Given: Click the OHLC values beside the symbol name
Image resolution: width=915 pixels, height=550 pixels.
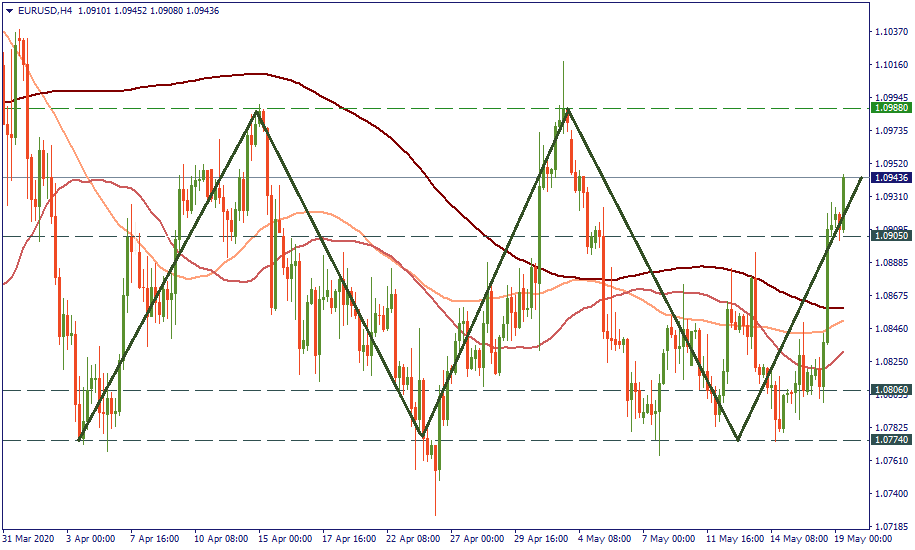Looking at the screenshot, I should tap(147, 10).
